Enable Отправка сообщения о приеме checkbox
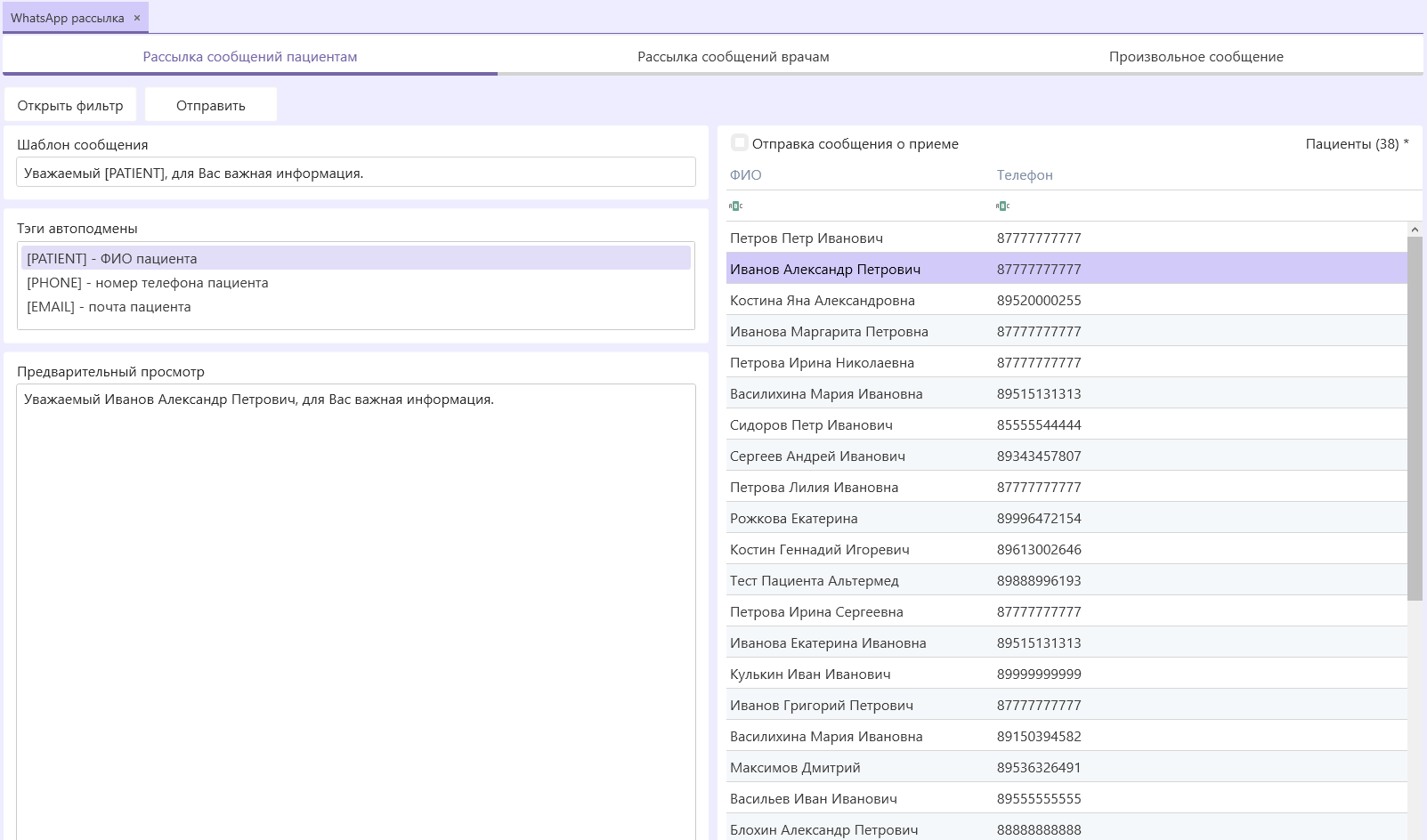This screenshot has width=1427, height=840. pos(739,142)
